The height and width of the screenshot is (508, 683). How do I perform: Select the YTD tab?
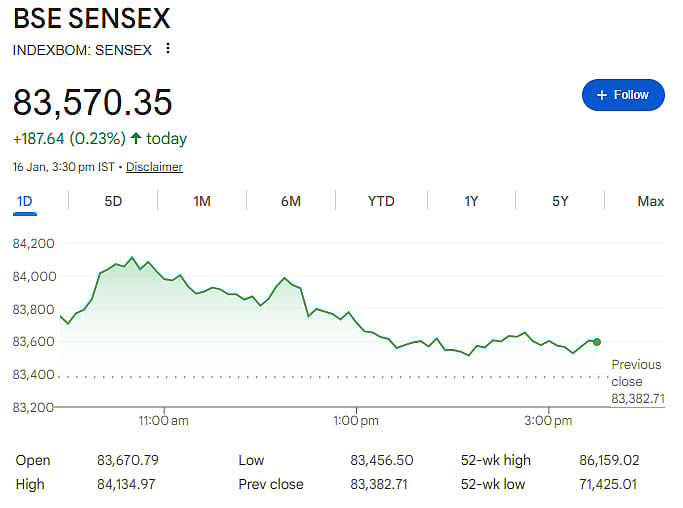(381, 201)
